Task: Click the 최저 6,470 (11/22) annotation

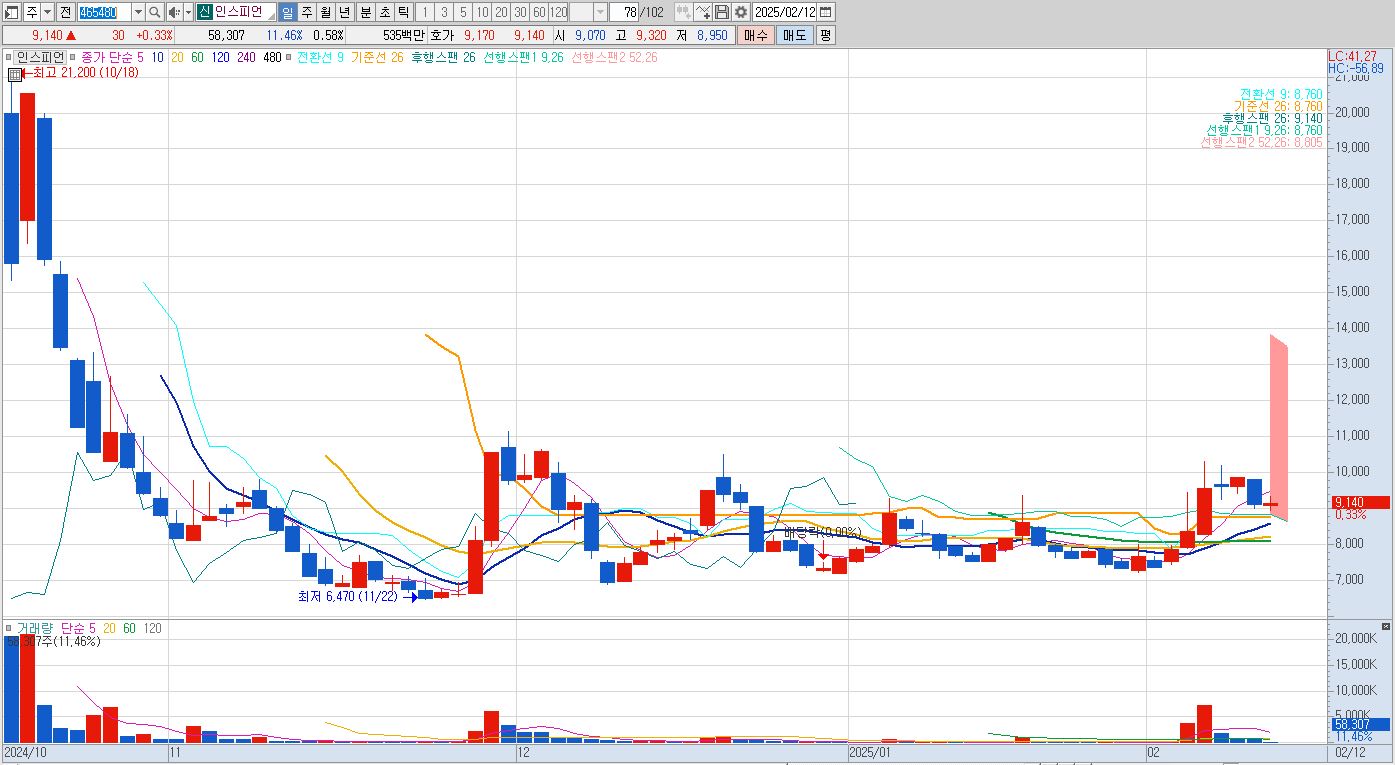Action: 347,596
